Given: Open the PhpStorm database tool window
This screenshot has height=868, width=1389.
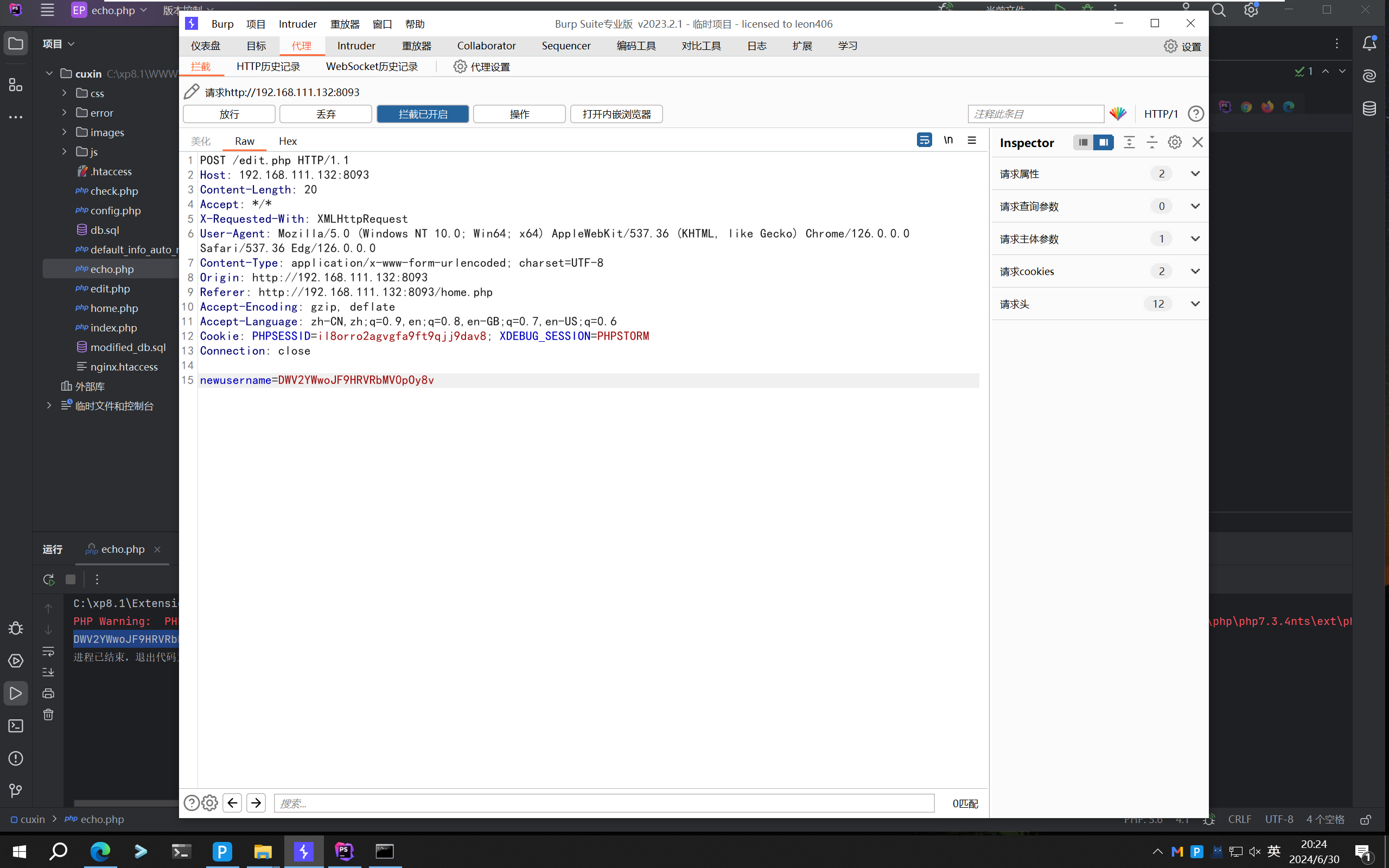Looking at the screenshot, I should point(1369,108).
